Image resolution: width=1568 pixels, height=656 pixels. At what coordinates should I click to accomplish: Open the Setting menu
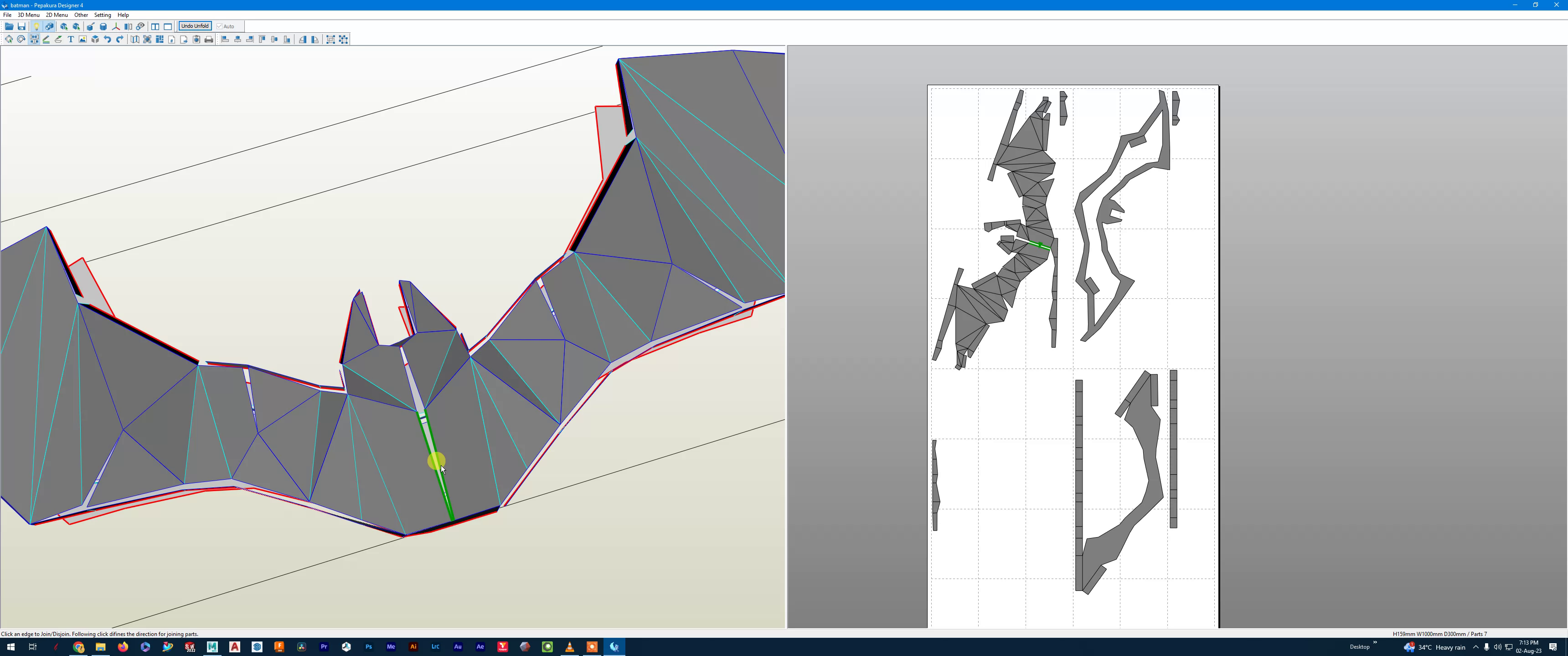[102, 15]
